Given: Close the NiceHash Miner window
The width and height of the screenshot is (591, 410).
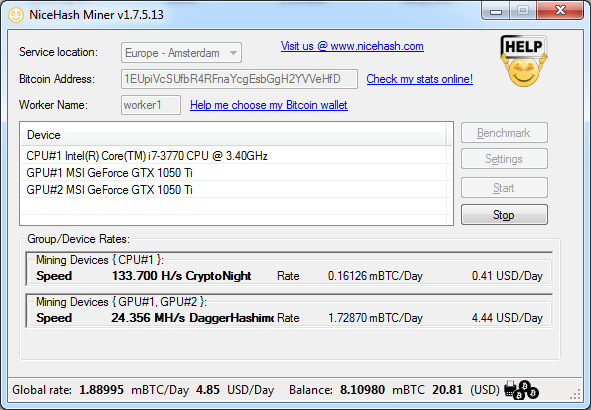Looking at the screenshot, I should pos(560,11).
